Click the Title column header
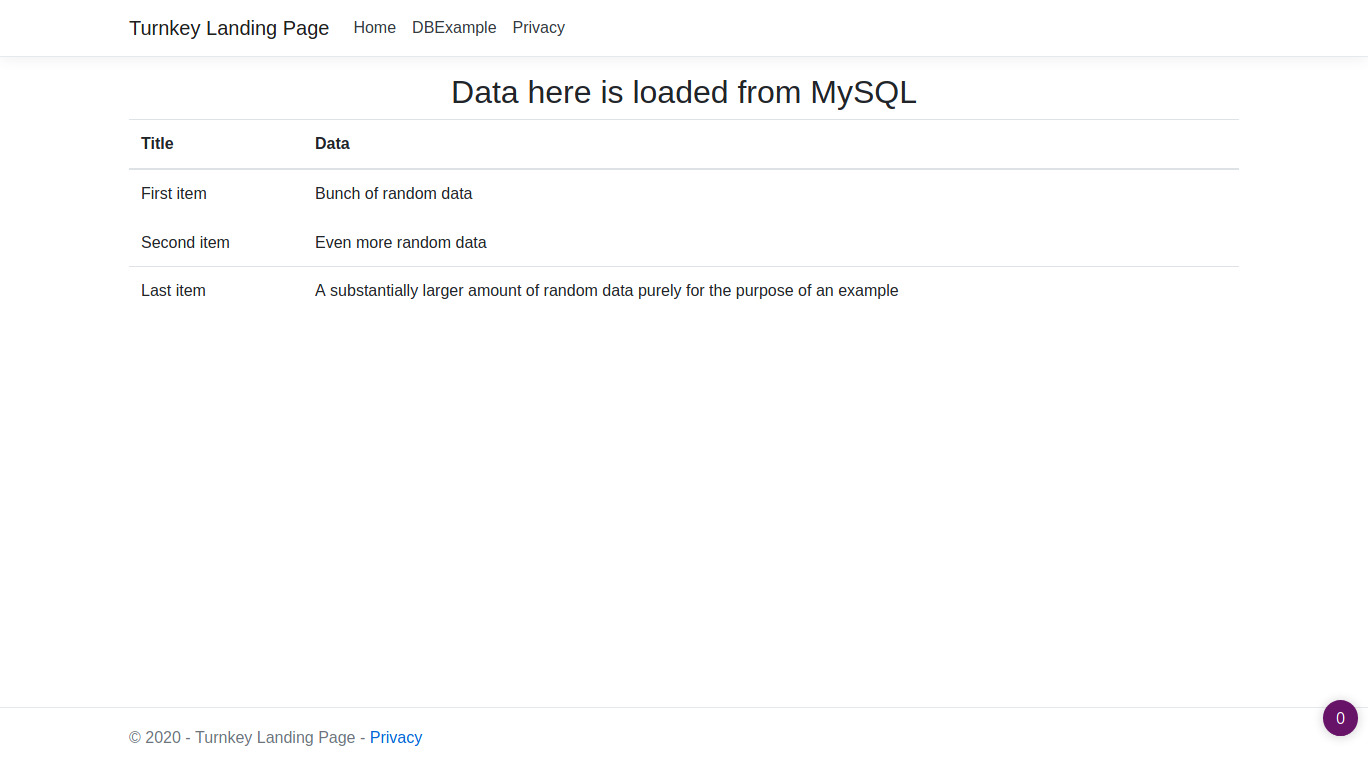This screenshot has height=768, width=1368. [157, 144]
